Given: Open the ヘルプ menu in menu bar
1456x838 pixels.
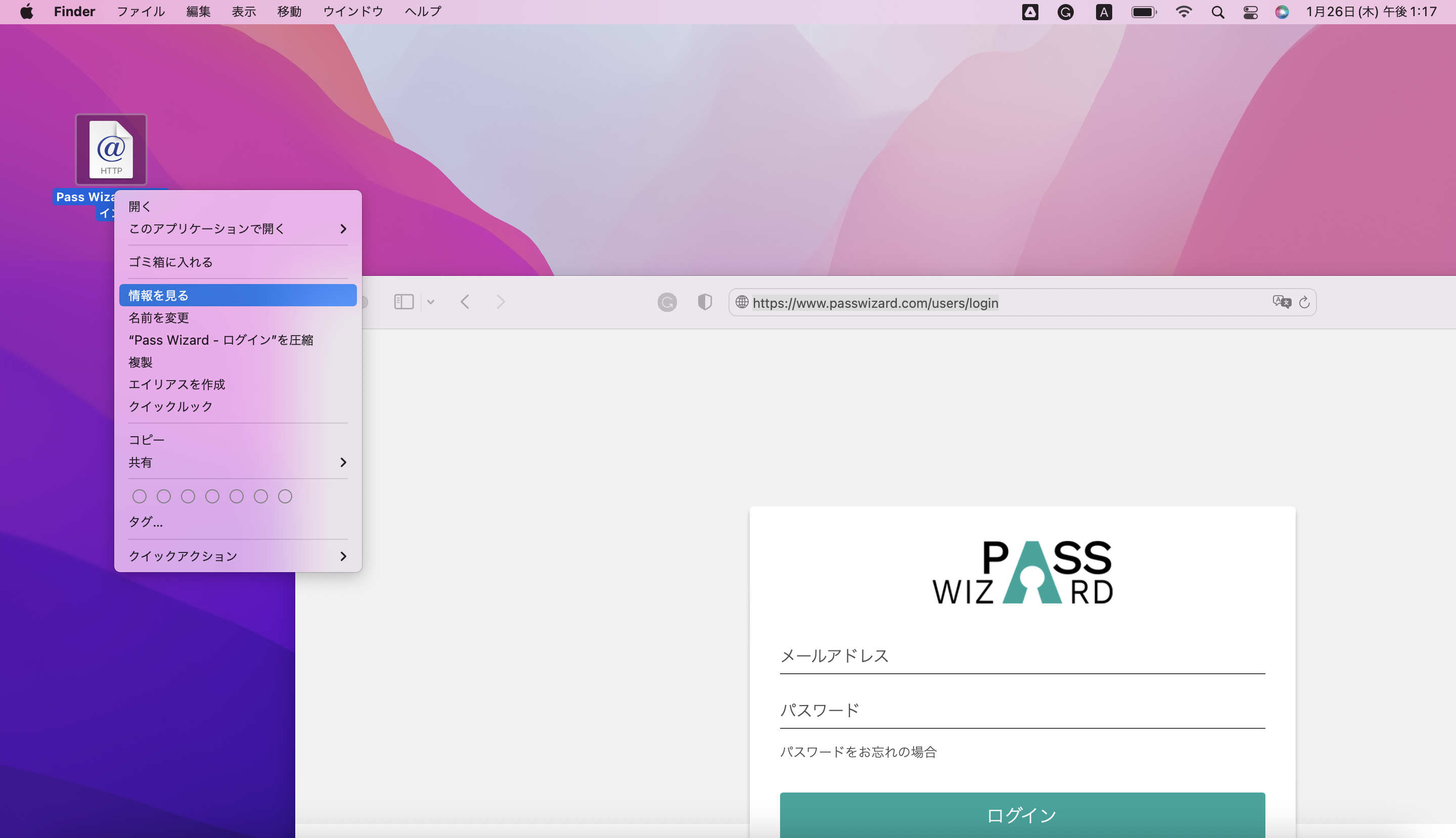Looking at the screenshot, I should click(x=423, y=12).
